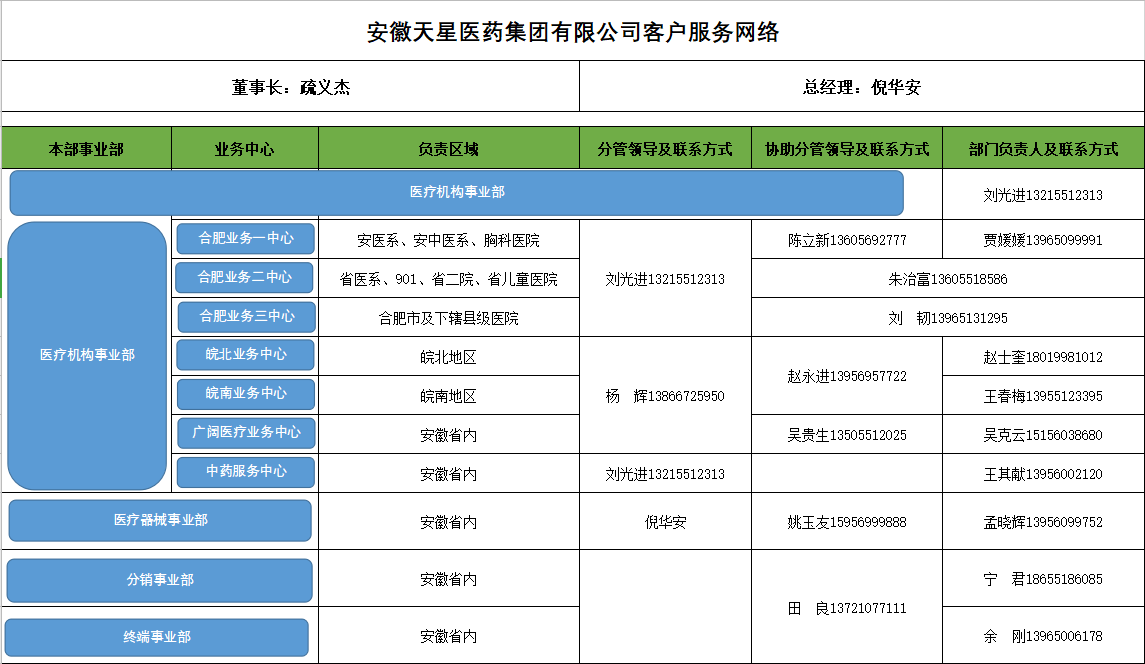This screenshot has height=664, width=1145.
Task: Select the wide 医疗机构事业部 banner shape
Action: (456, 192)
